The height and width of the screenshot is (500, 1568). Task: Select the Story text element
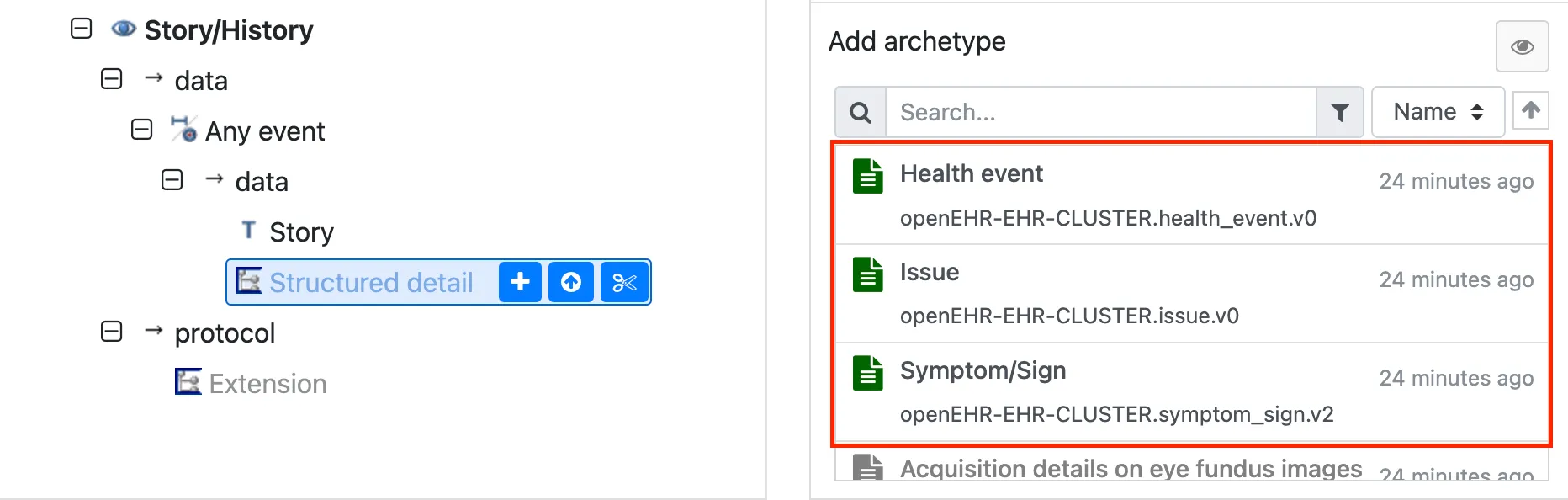pyautogui.click(x=301, y=232)
